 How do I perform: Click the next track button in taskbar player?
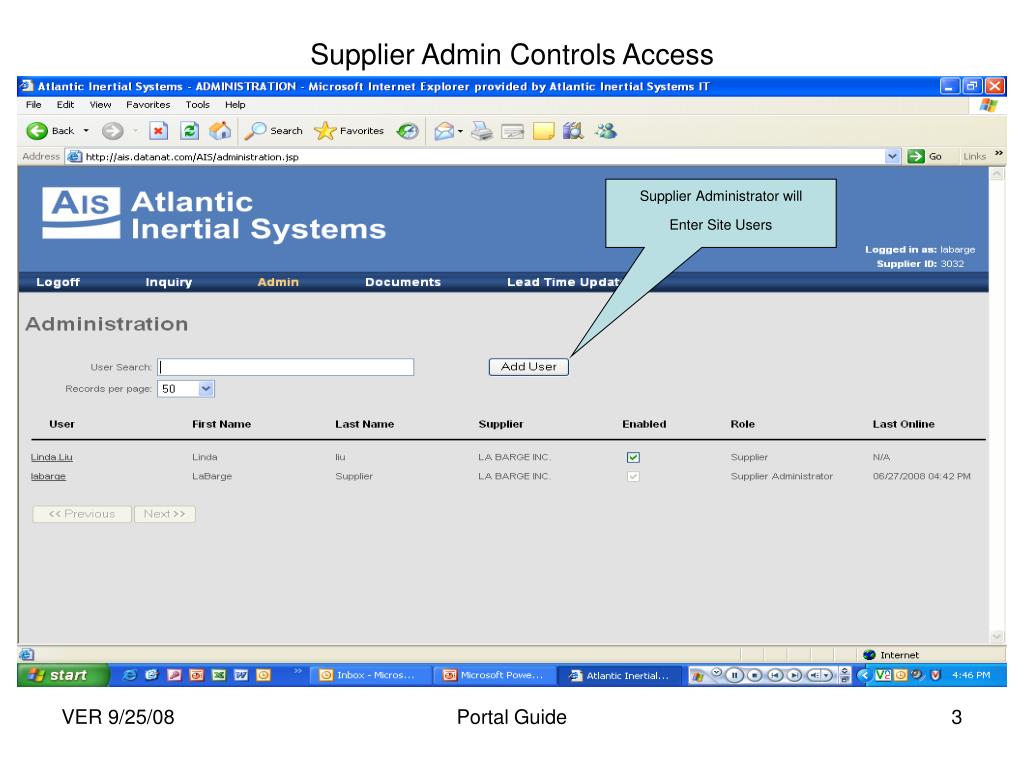pos(794,675)
